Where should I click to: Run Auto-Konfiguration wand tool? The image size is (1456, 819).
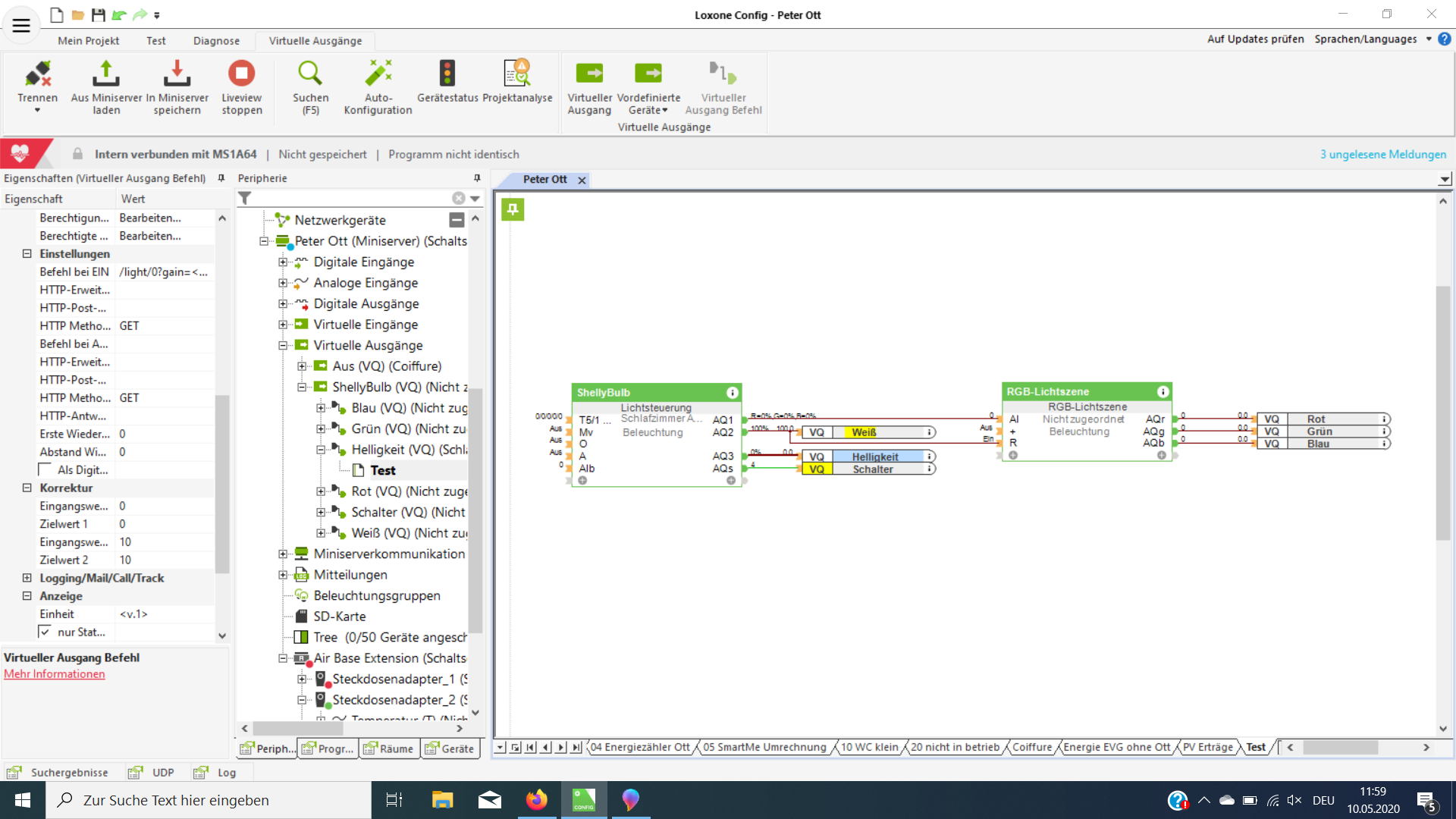tap(378, 74)
